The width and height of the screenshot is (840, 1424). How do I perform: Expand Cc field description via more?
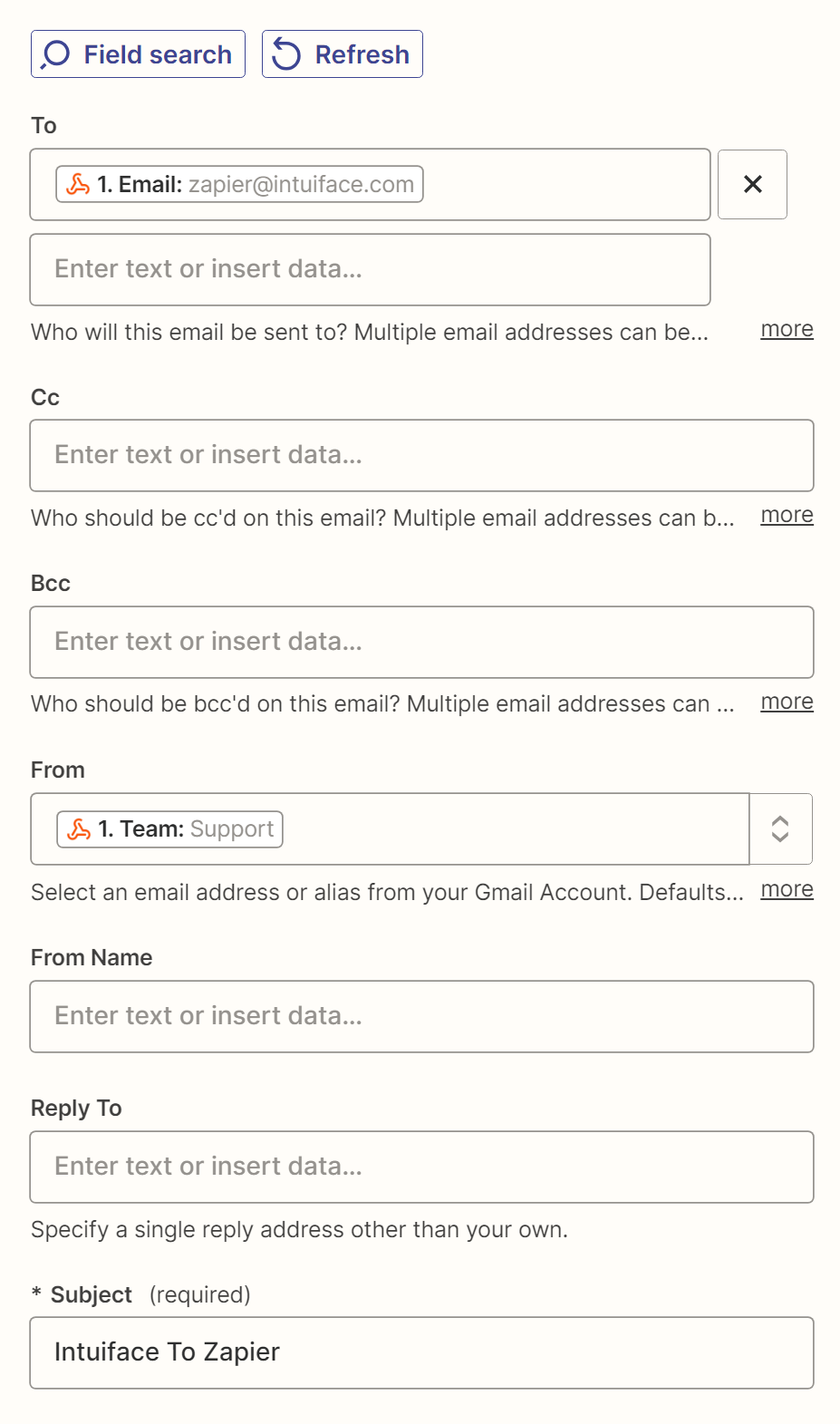pos(787,515)
